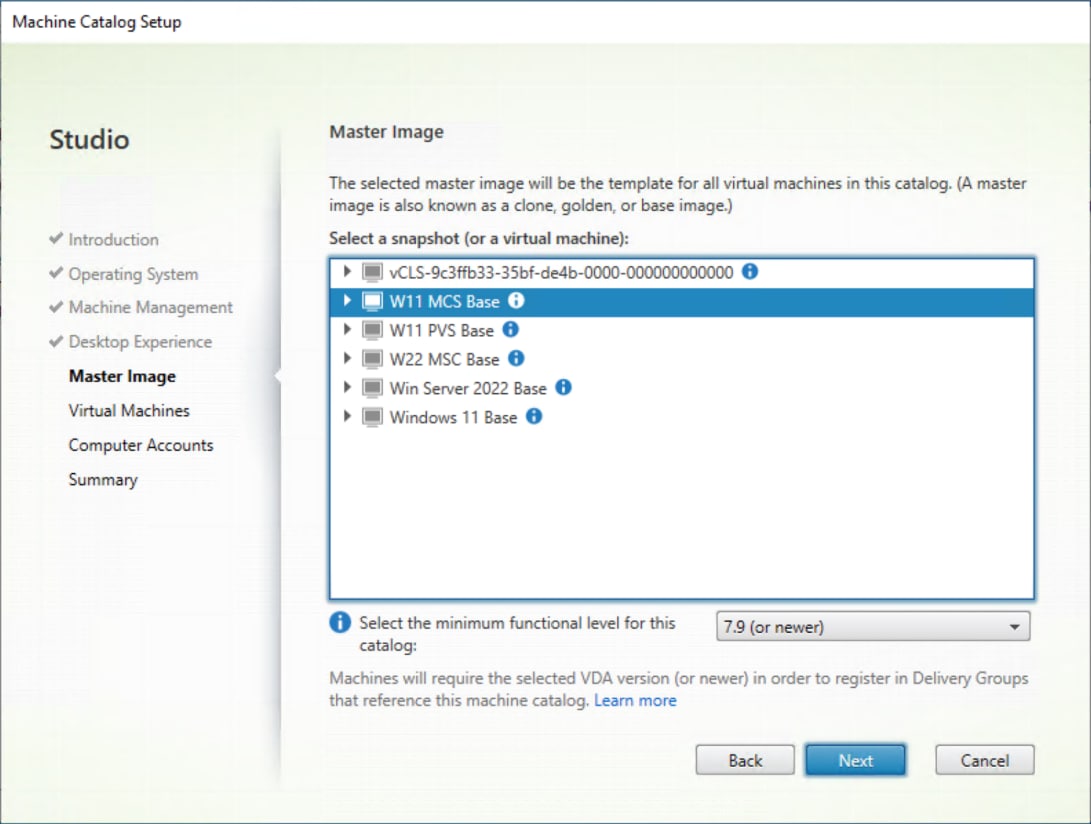1091x824 pixels.
Task: Click info icon beside Windows 11 Base
Action: [534, 417]
